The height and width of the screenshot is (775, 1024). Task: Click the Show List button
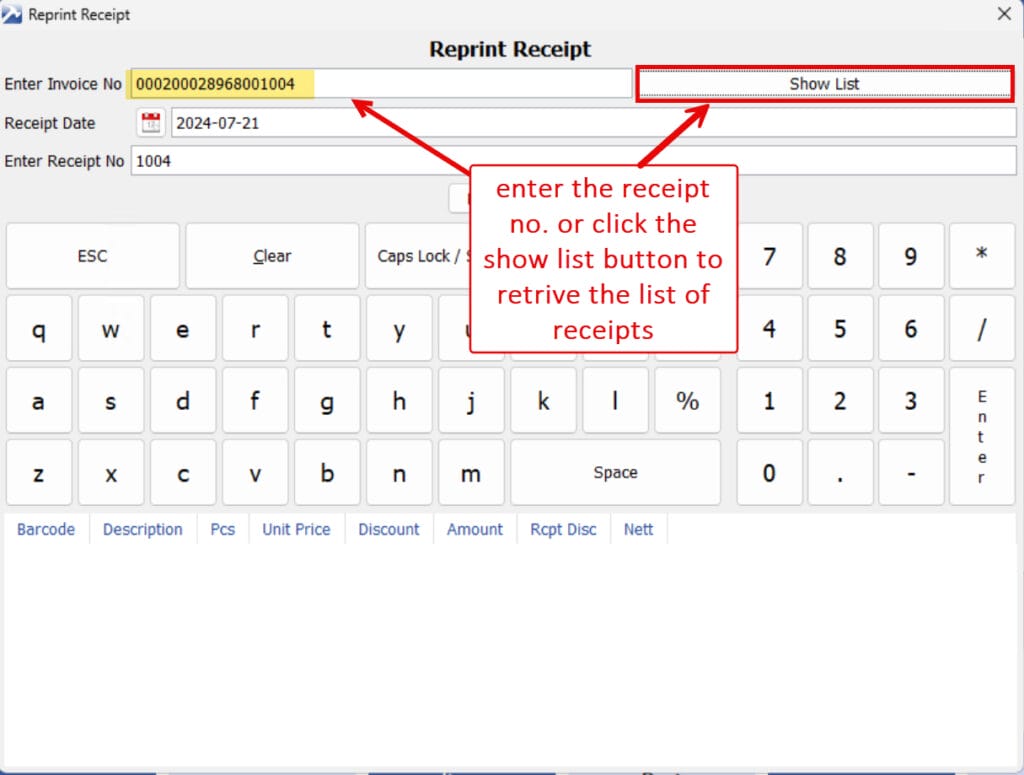click(824, 84)
